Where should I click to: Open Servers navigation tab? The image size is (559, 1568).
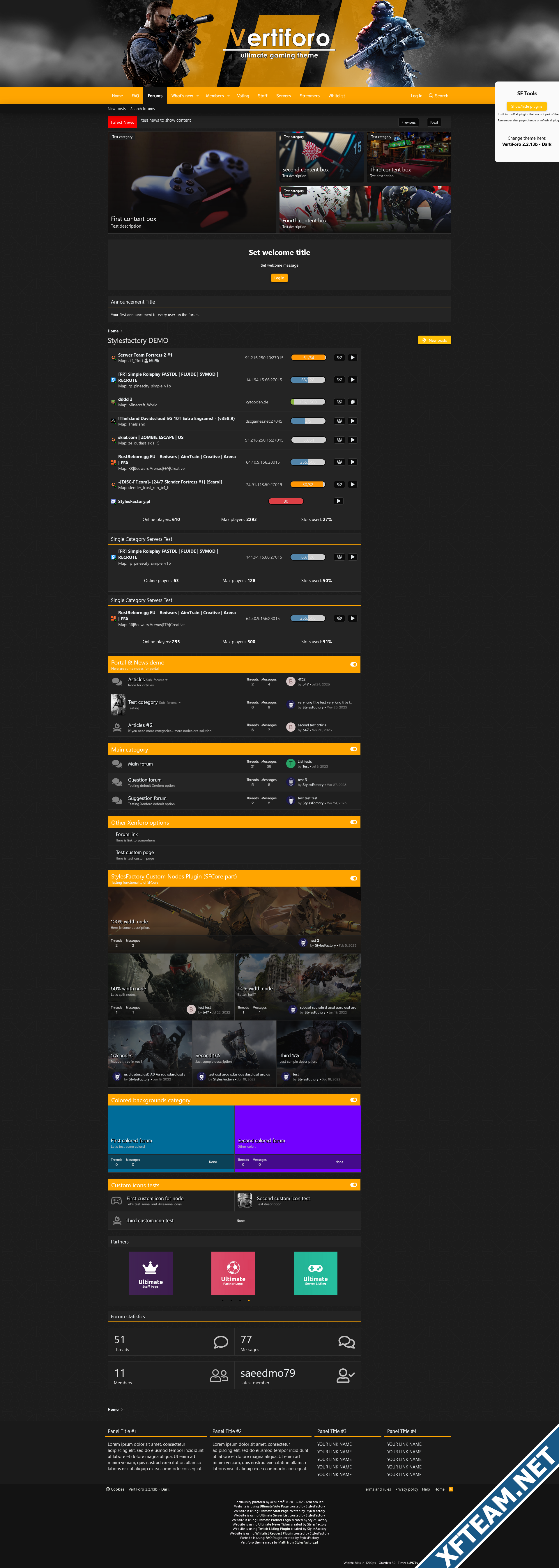click(283, 95)
